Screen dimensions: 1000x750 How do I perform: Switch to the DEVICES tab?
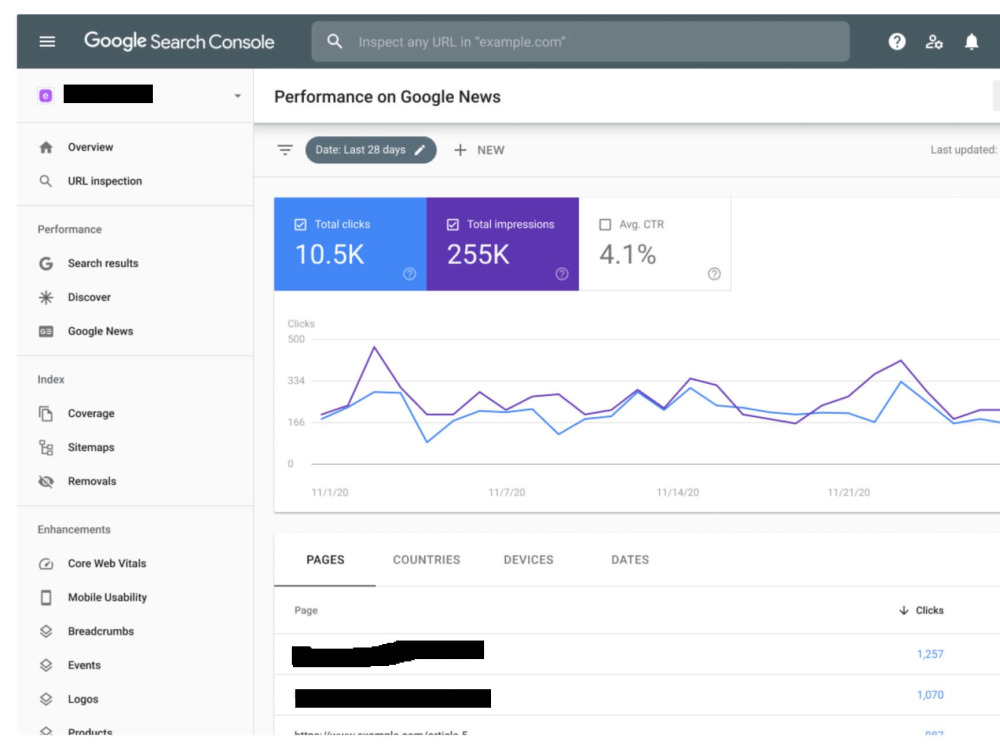pyautogui.click(x=529, y=560)
